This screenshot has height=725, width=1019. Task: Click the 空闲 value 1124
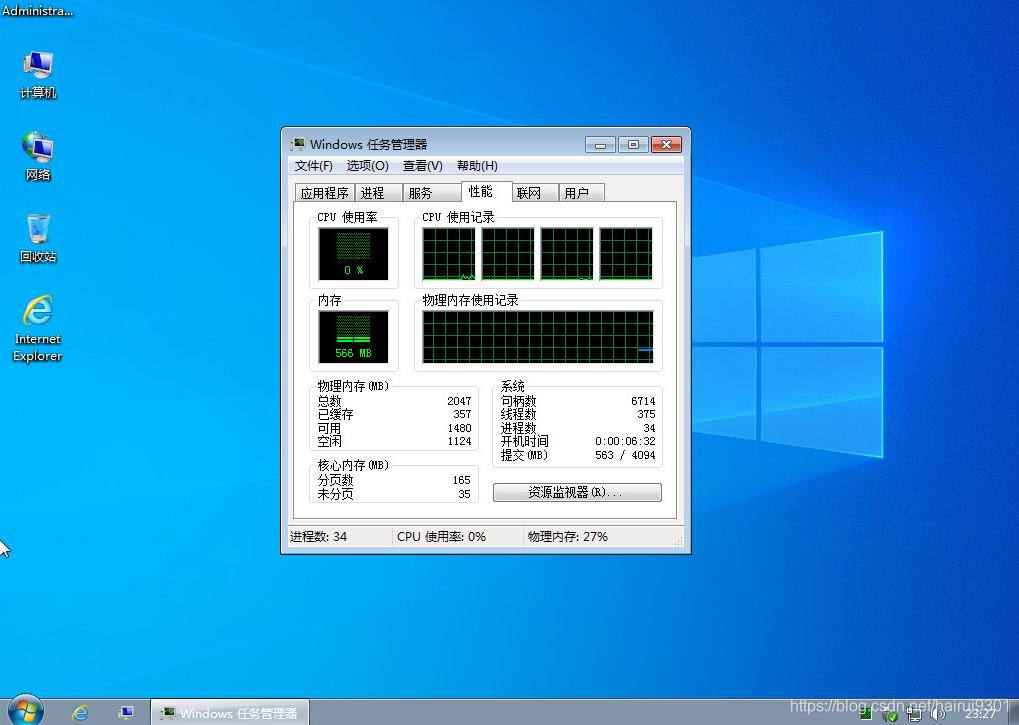[x=459, y=442]
